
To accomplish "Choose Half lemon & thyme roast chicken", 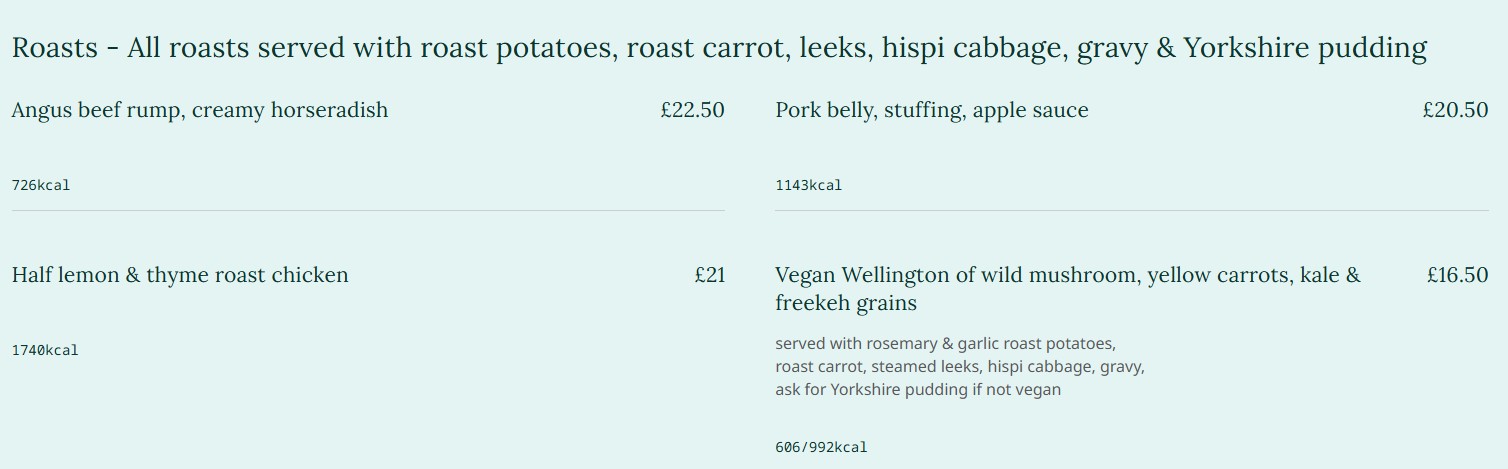I will [180, 275].
